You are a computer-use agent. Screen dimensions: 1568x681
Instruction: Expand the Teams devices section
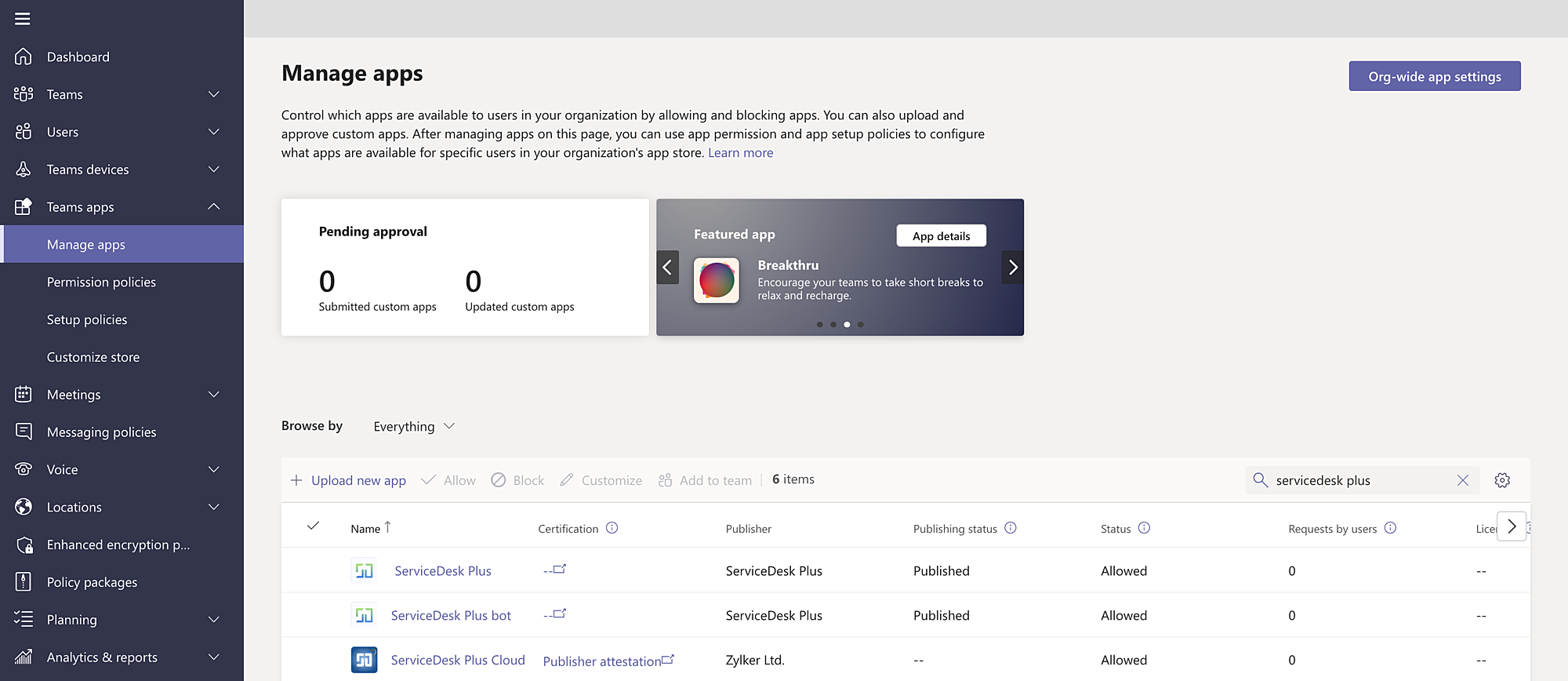click(x=213, y=169)
